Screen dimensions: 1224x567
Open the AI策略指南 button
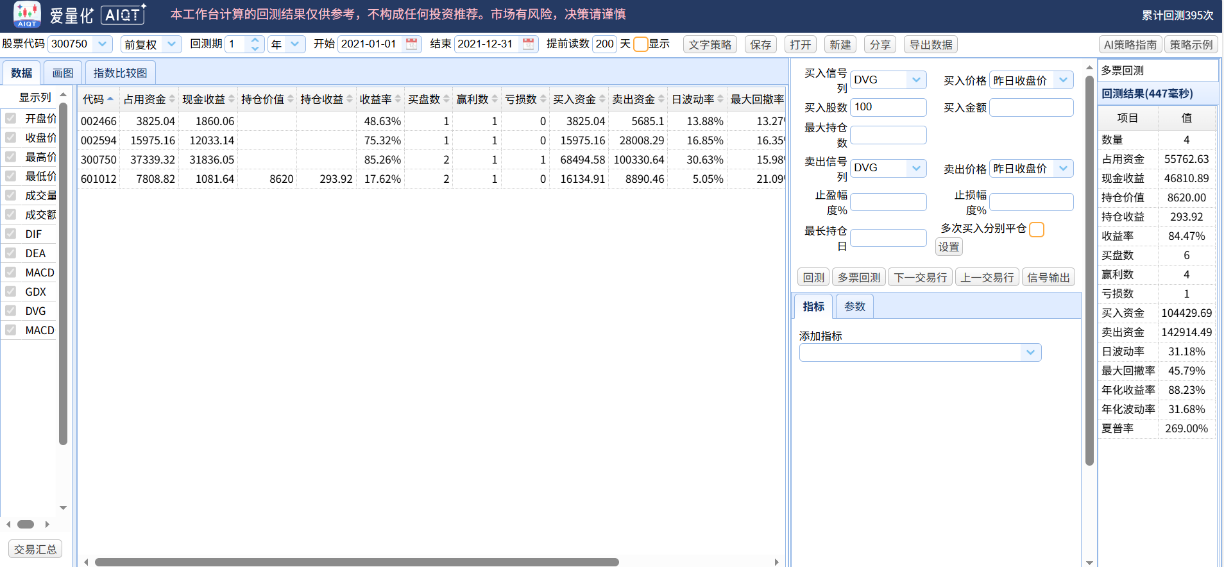(1129, 45)
